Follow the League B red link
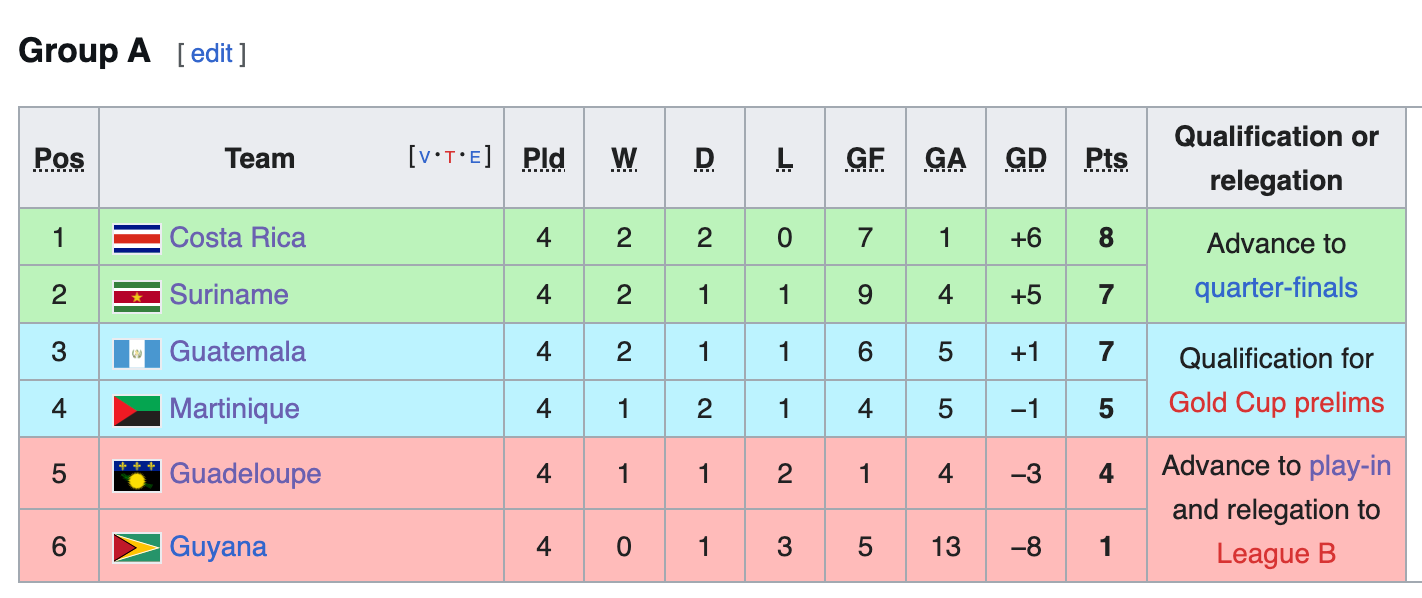Image resolution: width=1422 pixels, height=598 pixels. pos(1276,554)
